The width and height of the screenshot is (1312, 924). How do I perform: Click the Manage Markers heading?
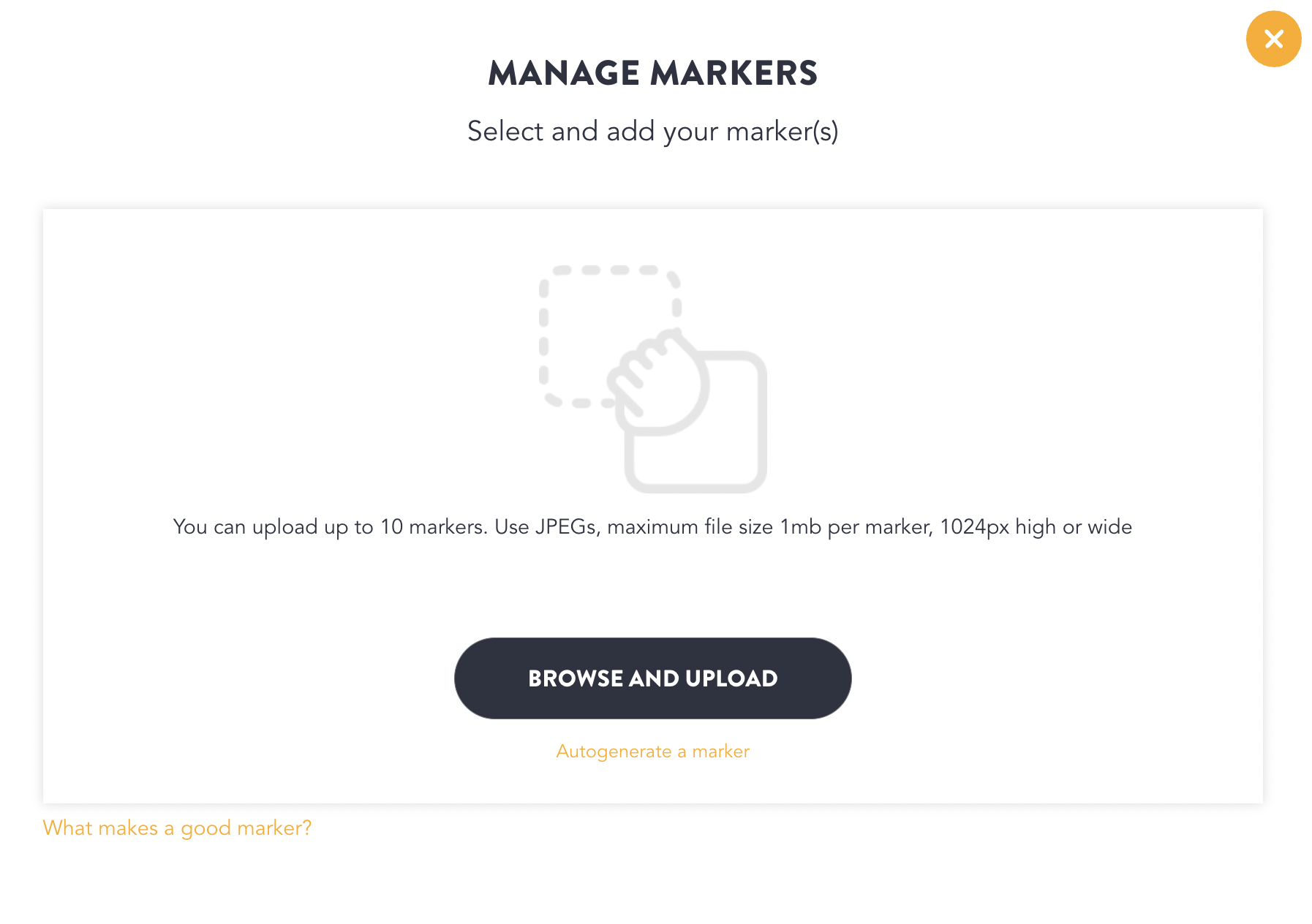pyautogui.click(x=652, y=73)
